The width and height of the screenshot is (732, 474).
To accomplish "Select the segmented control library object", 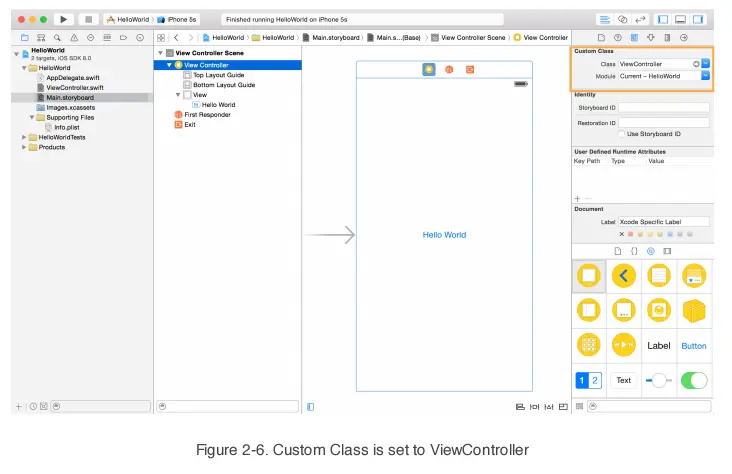I will pyautogui.click(x=589, y=381).
